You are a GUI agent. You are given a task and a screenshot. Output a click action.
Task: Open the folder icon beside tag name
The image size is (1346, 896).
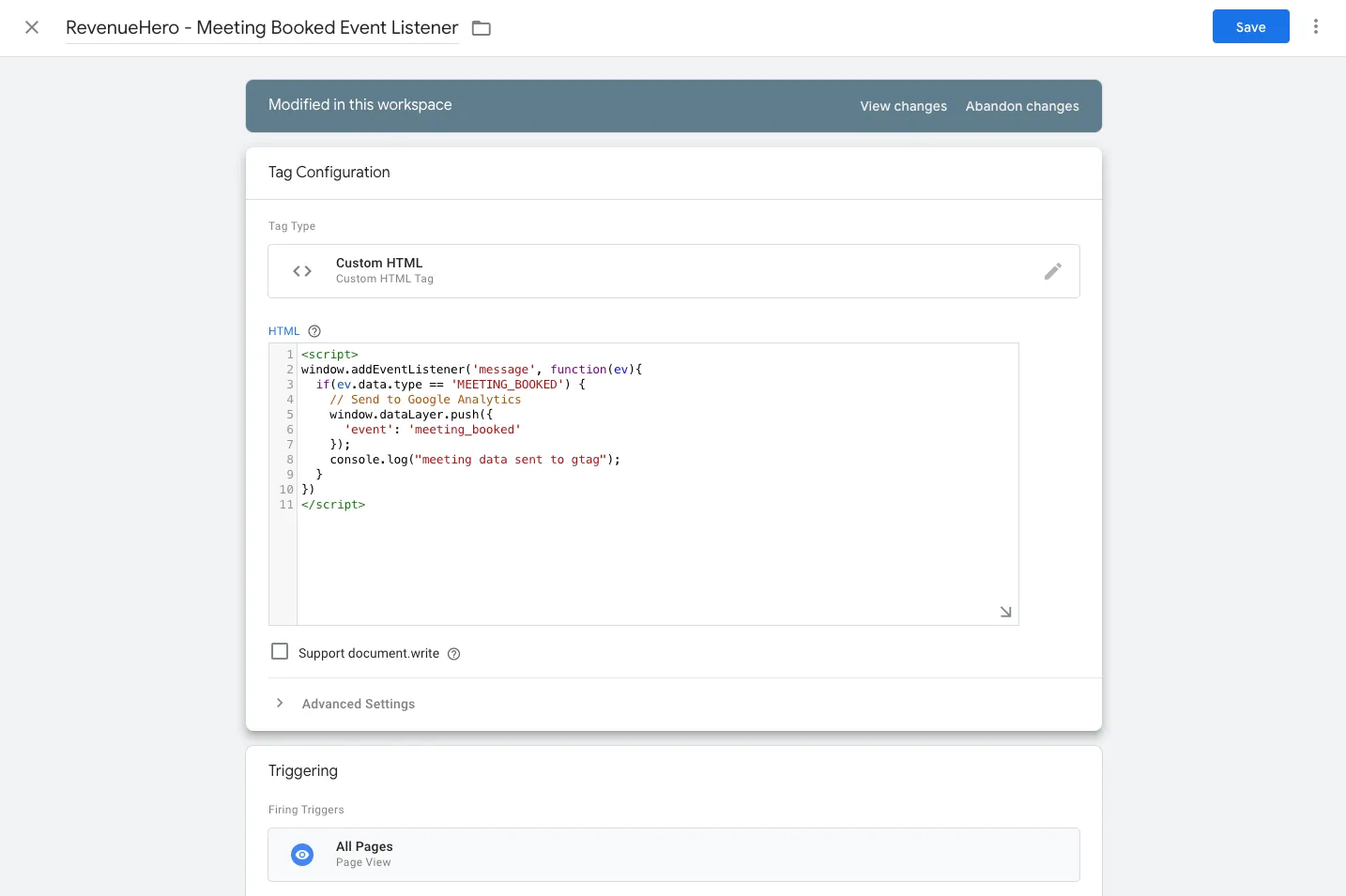[x=482, y=28]
